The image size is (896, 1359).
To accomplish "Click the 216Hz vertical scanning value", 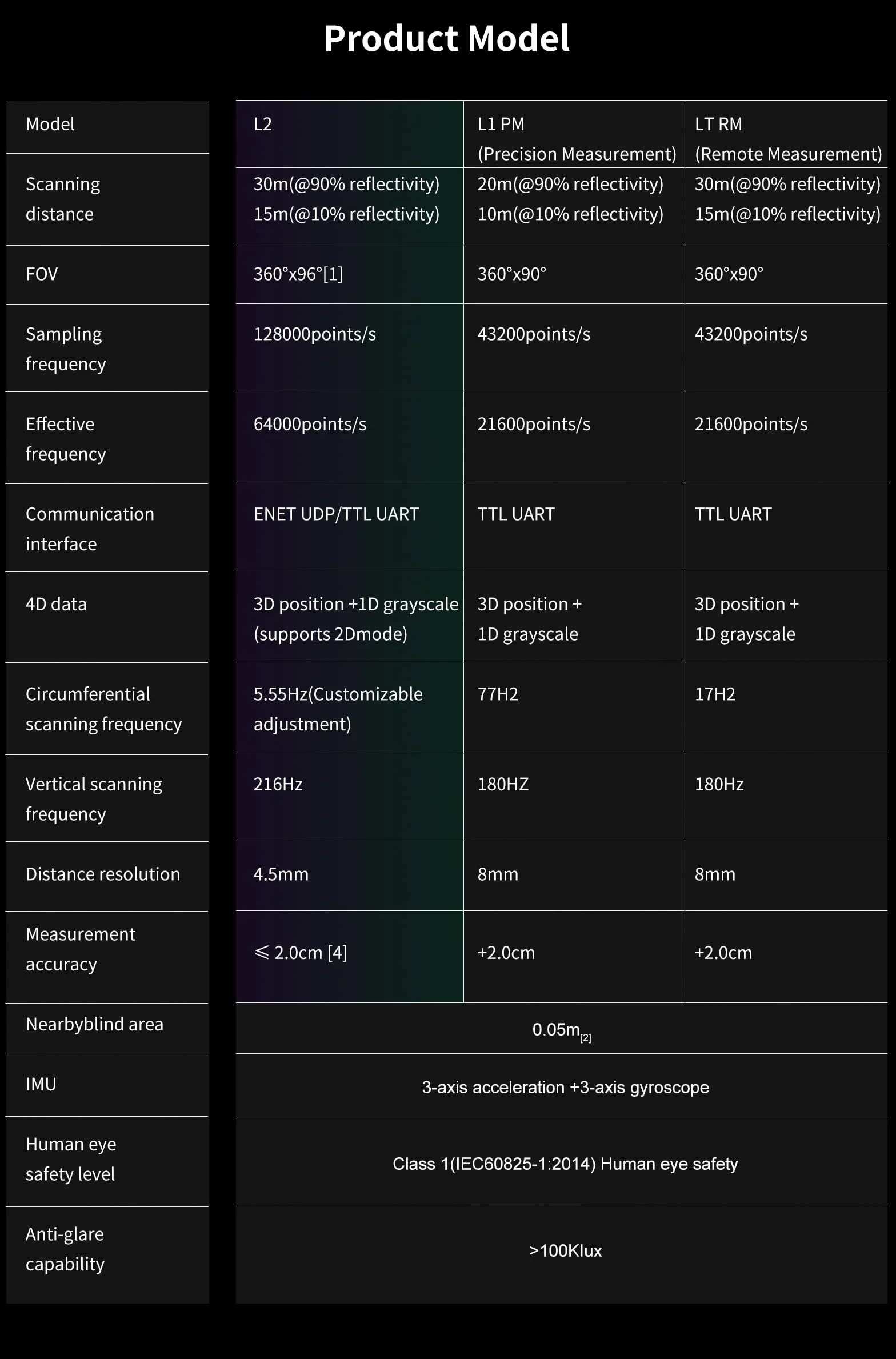I will click(x=278, y=784).
